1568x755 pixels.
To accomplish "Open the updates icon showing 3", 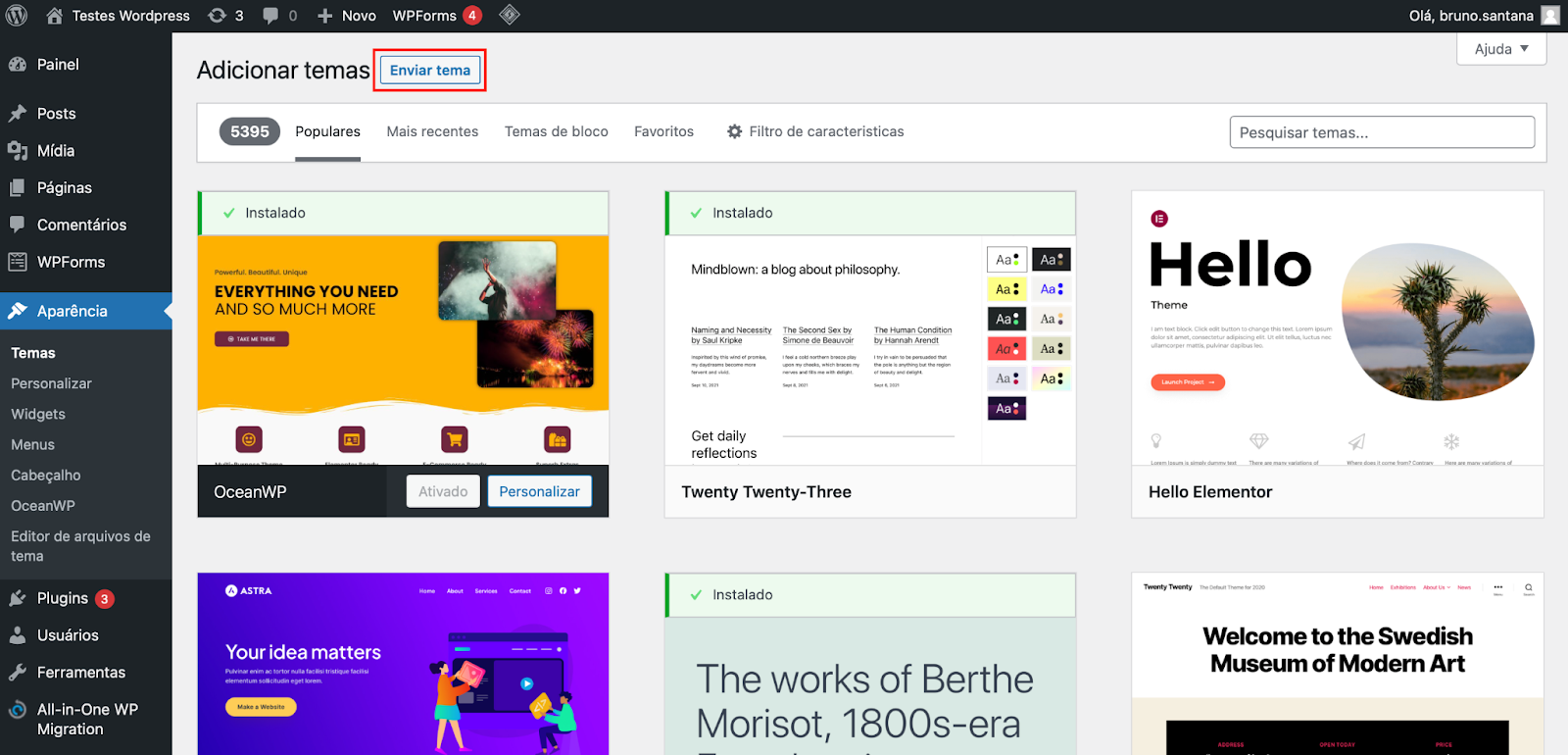I will [x=217, y=16].
